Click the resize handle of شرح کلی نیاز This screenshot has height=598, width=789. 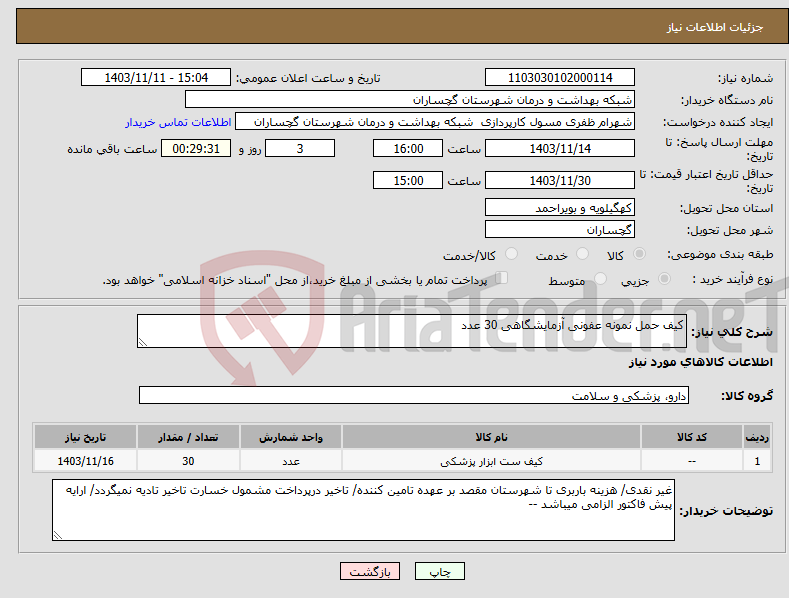pyautogui.click(x=143, y=342)
